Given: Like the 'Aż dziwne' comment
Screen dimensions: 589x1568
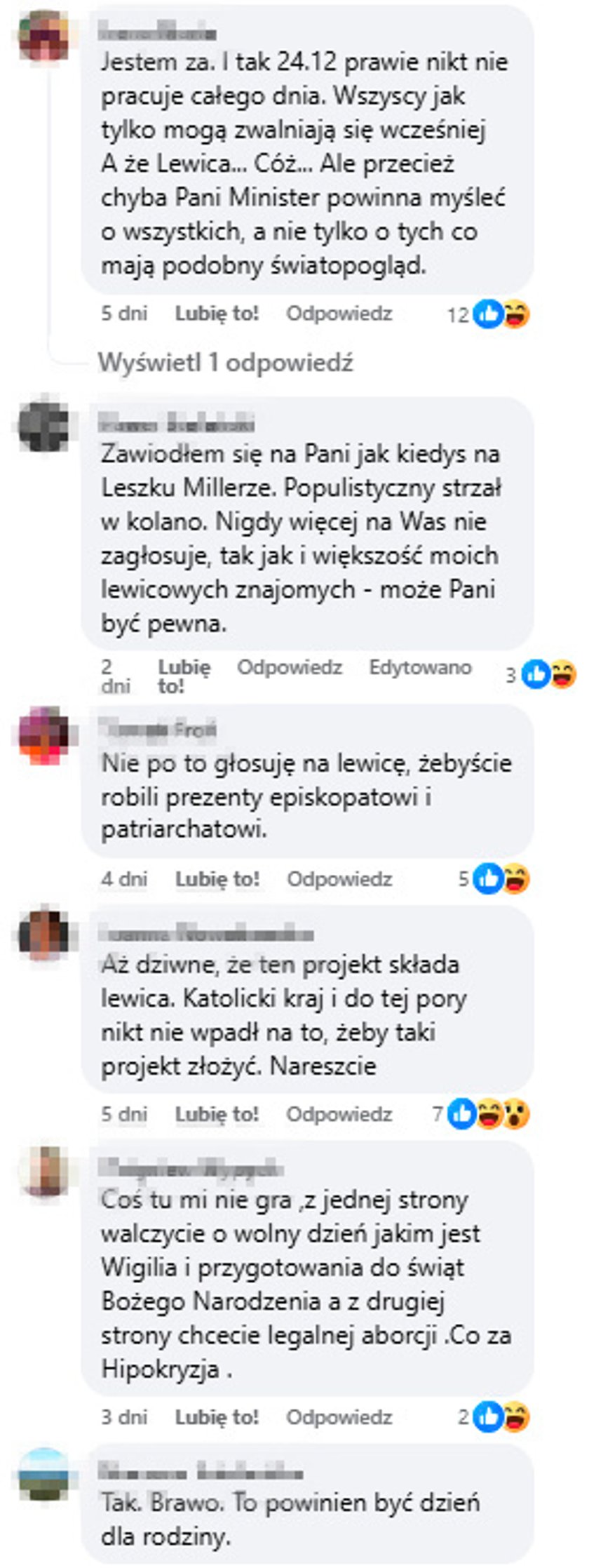Looking at the screenshot, I should pyautogui.click(x=217, y=1114).
